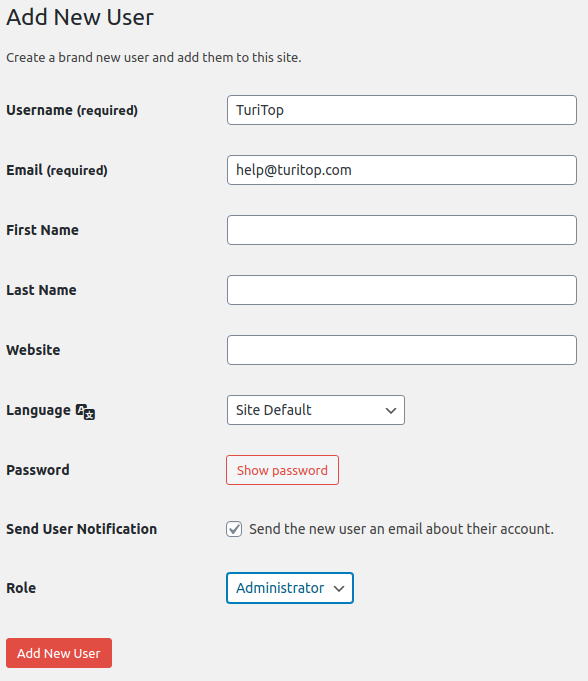Toggle the Send User Notification checkbox
588x681 pixels.
click(x=234, y=529)
